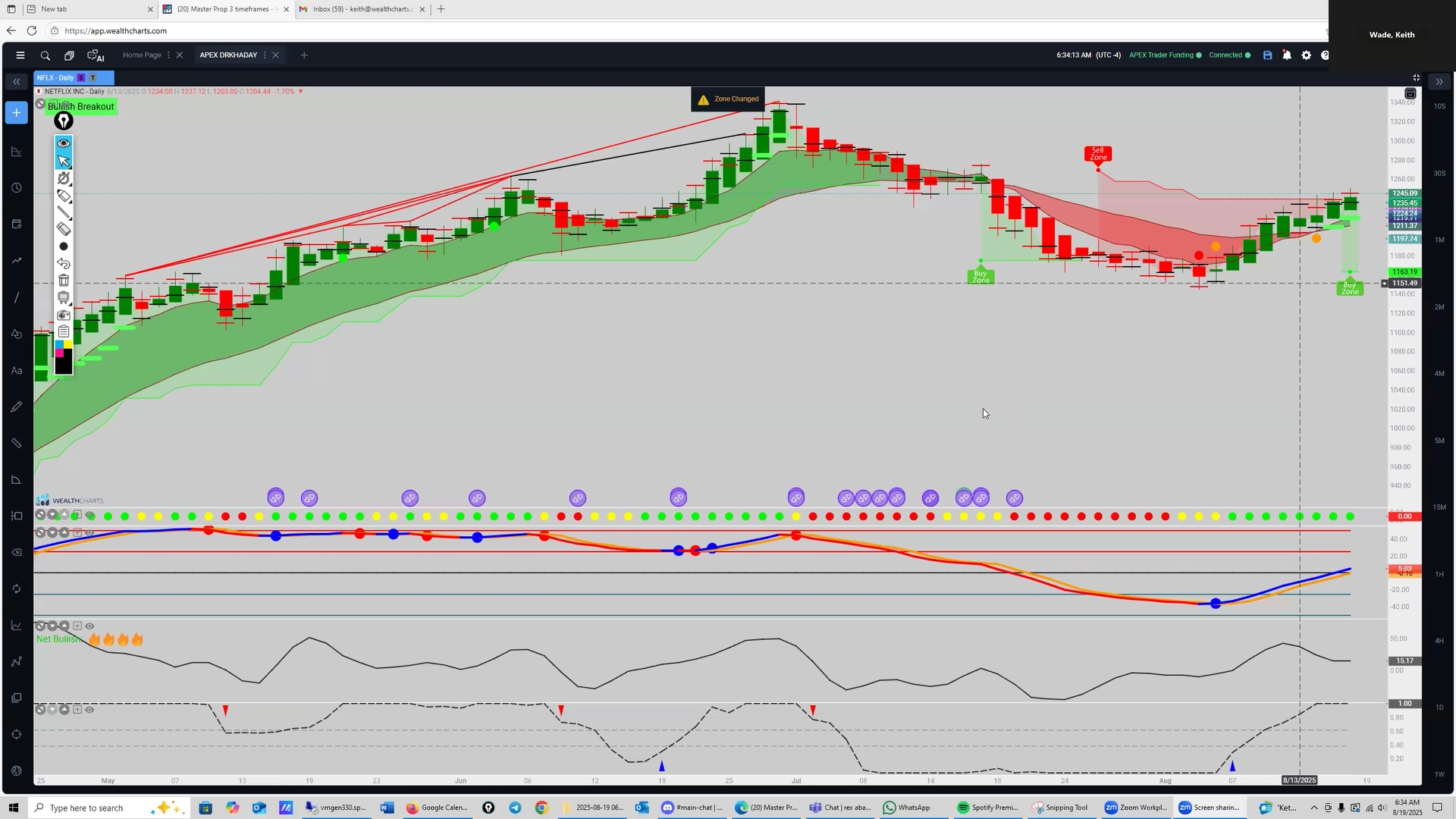Select APEX DRKHADAY workspace tab

(228, 55)
